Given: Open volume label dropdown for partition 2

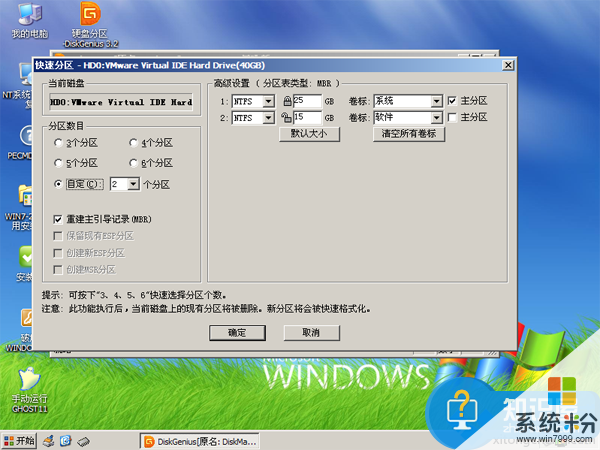Looking at the screenshot, I should [x=437, y=118].
